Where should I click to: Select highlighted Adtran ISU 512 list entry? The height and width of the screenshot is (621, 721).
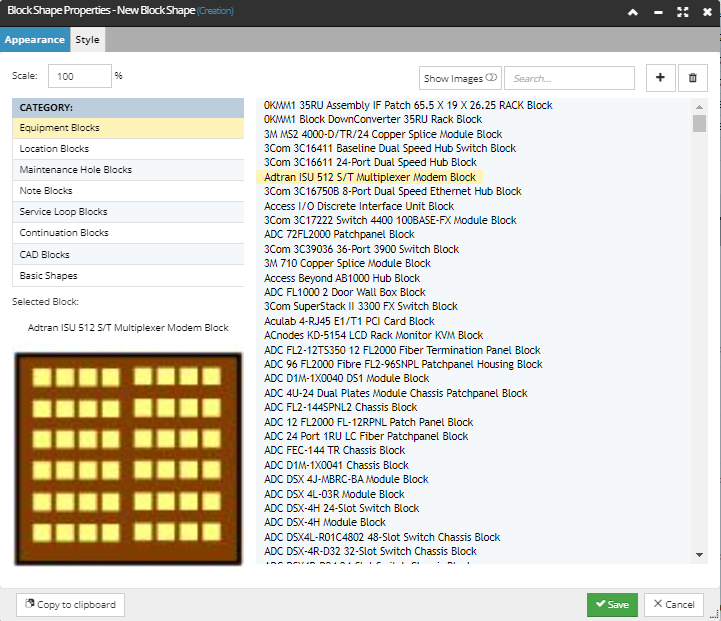pos(370,177)
